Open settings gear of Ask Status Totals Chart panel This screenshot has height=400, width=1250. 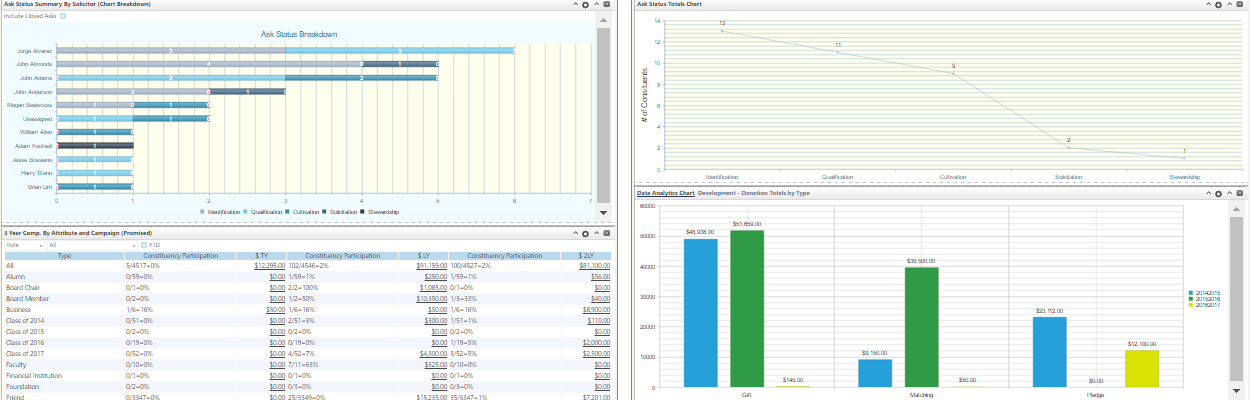[x=1220, y=5]
